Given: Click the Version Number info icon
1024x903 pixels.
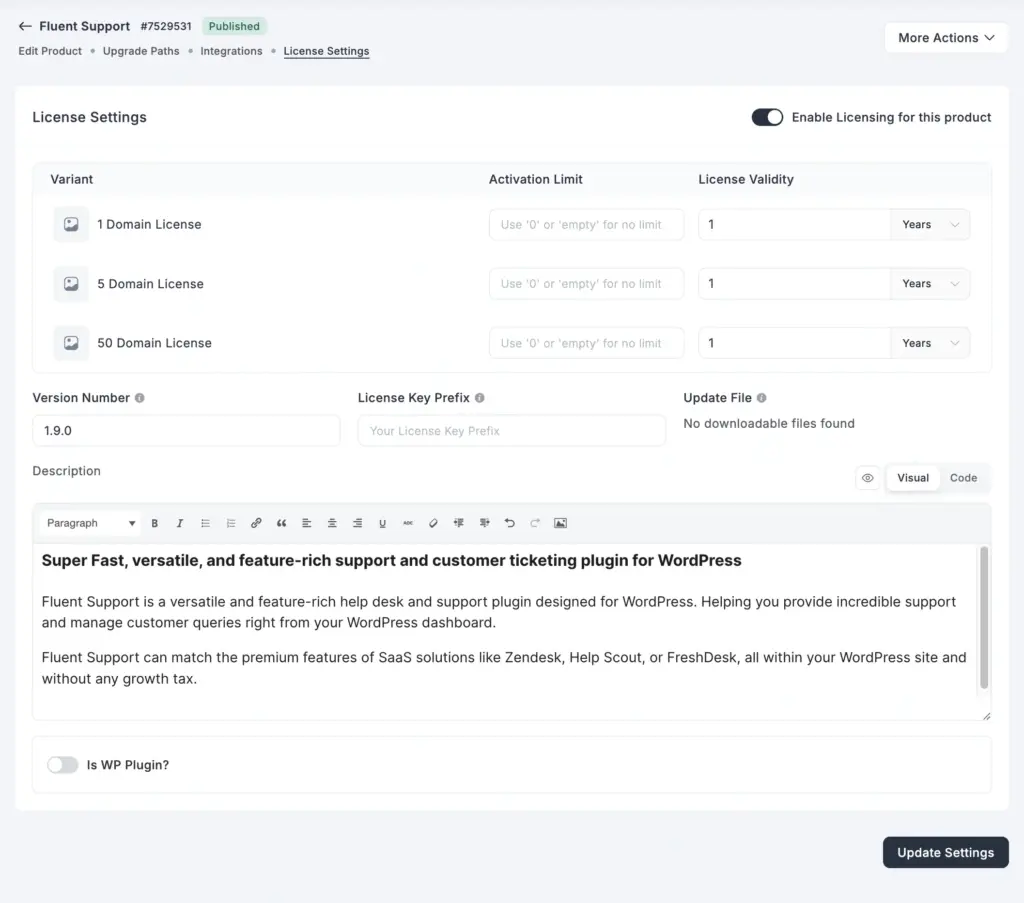Looking at the screenshot, I should [x=140, y=398].
